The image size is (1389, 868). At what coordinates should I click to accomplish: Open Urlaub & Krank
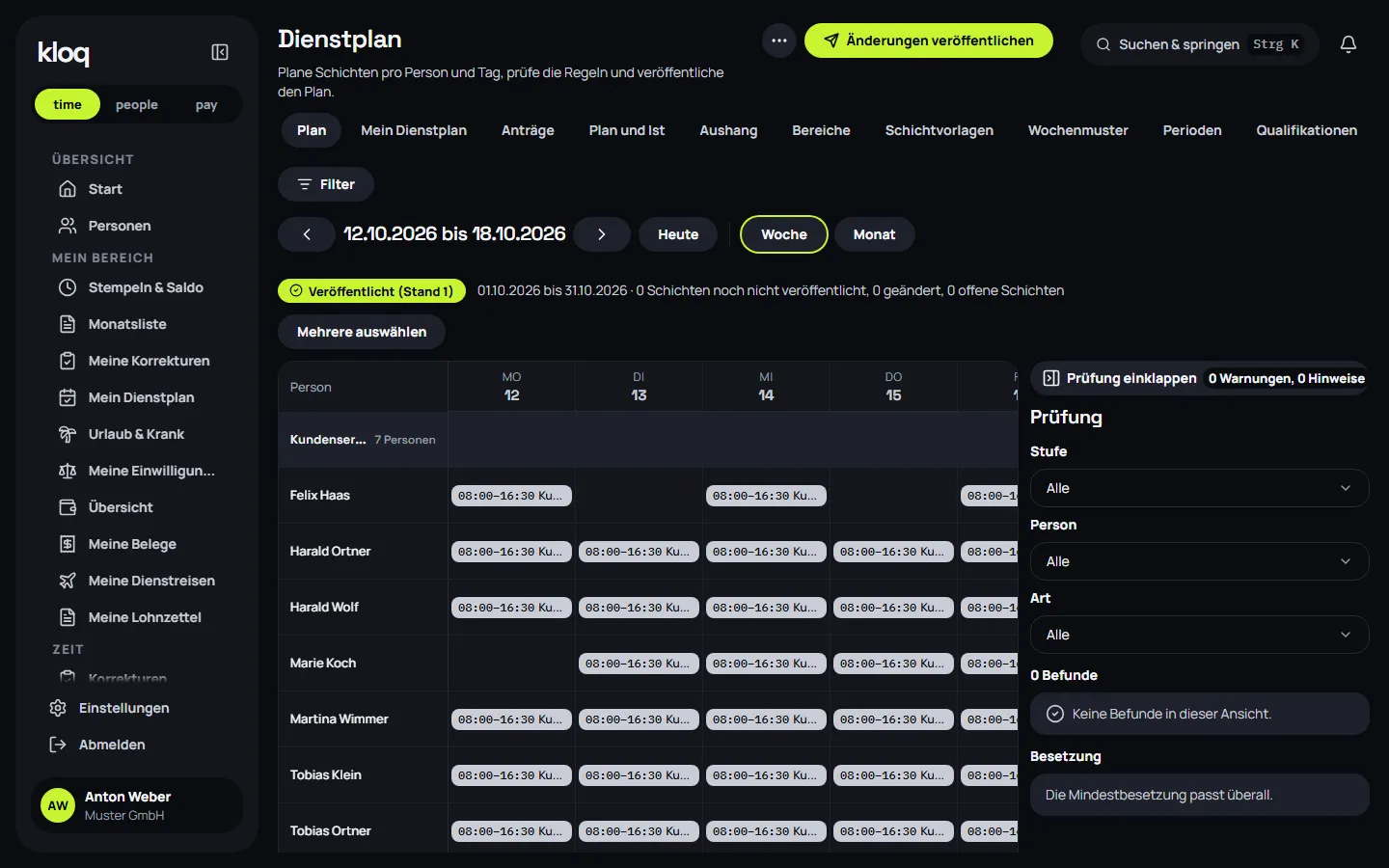[x=137, y=434]
